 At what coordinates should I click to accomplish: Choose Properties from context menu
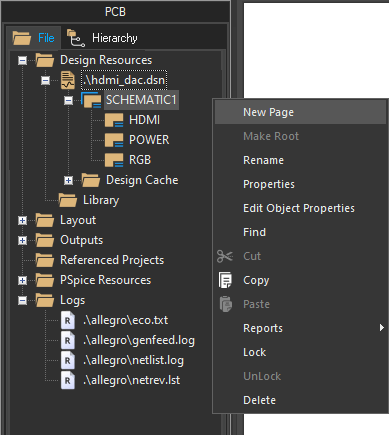300,184
